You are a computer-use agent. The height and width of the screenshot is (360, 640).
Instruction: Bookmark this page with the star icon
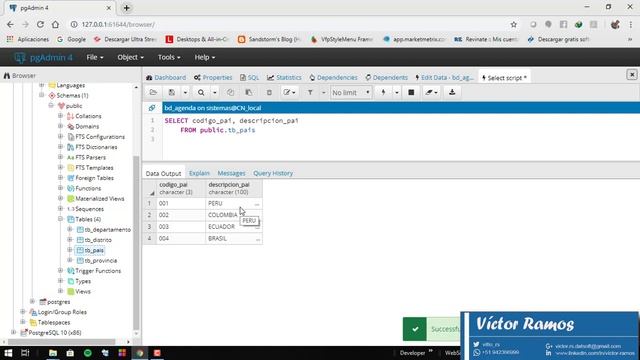[x=513, y=24]
